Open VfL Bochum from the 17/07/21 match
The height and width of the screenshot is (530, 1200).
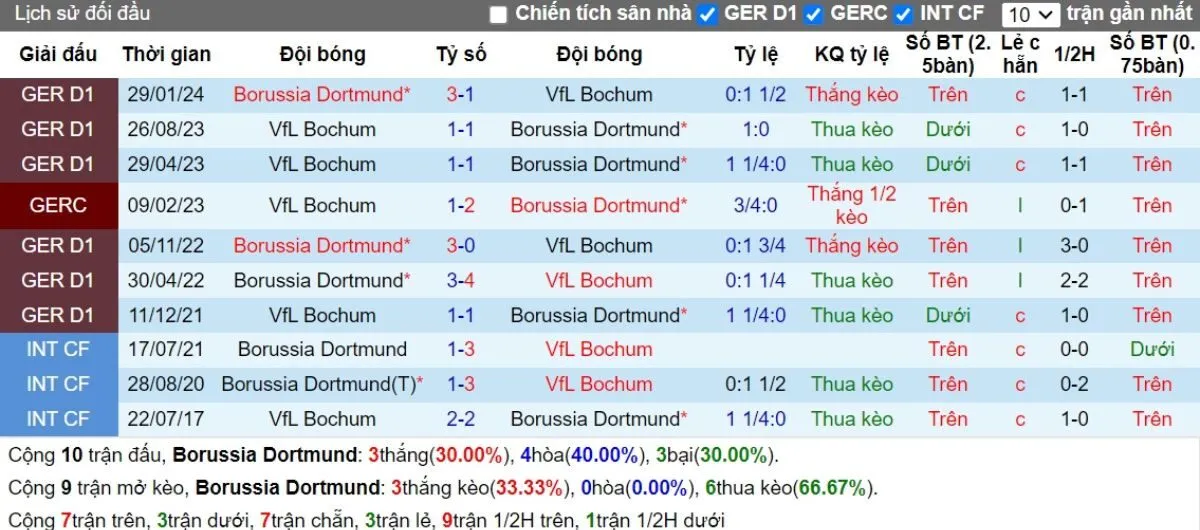598,349
